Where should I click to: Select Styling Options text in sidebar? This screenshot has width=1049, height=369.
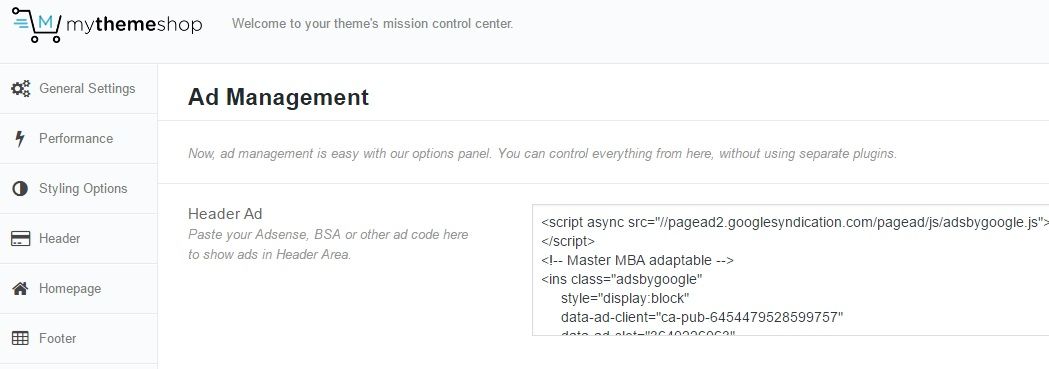pos(83,189)
